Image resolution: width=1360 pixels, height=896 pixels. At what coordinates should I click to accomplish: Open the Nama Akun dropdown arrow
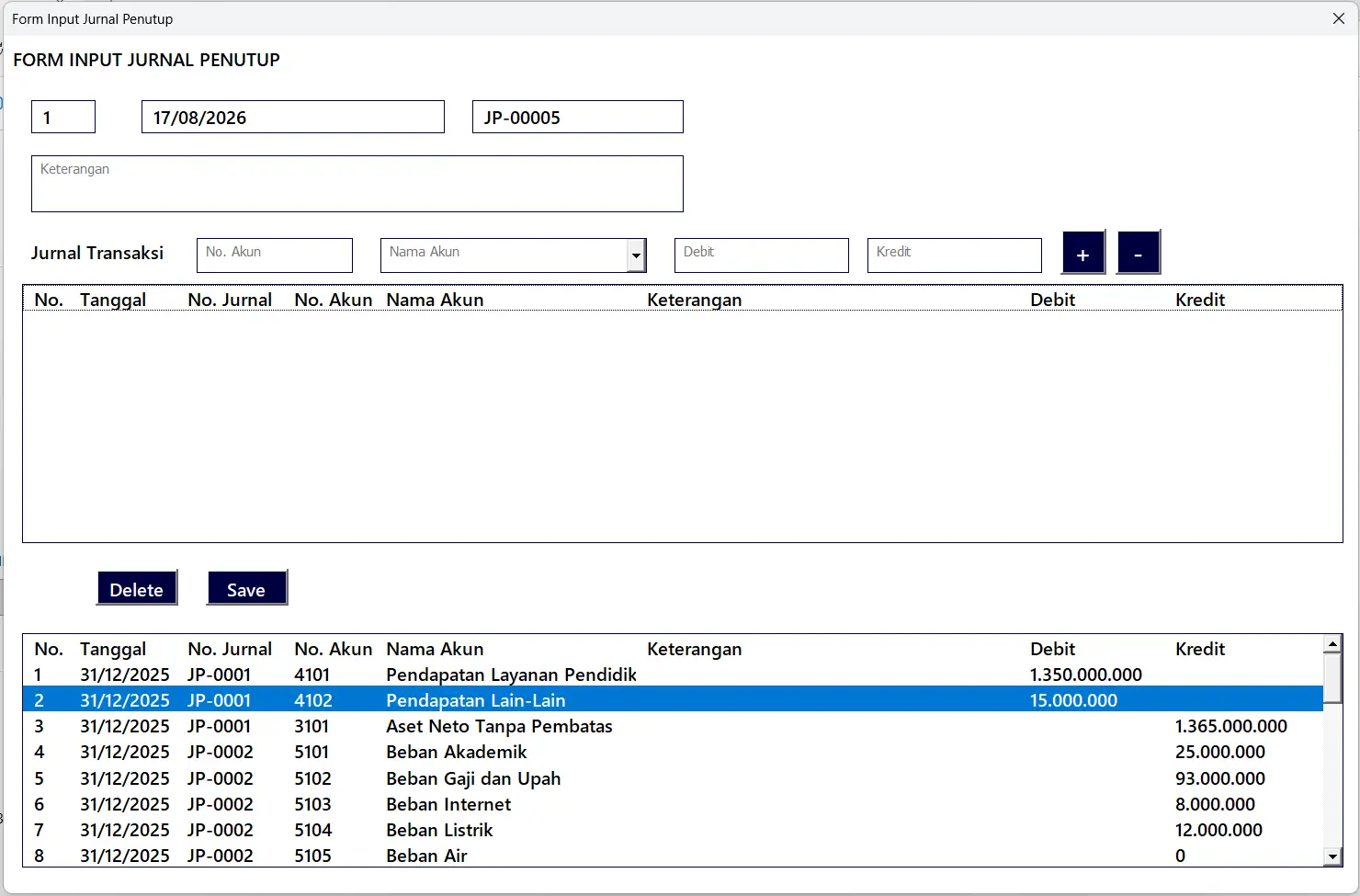coord(636,255)
